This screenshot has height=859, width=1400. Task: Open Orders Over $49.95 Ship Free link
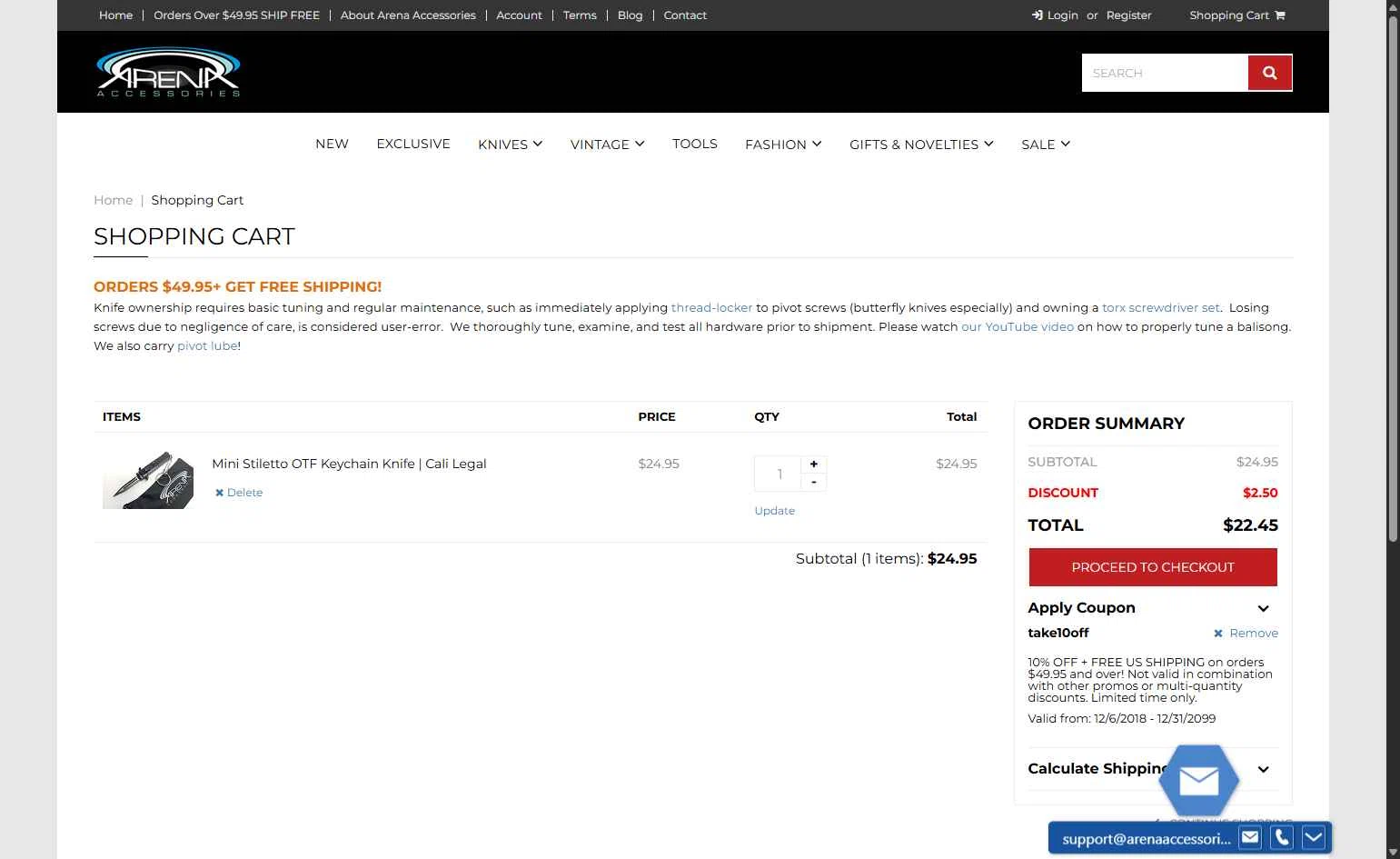[x=236, y=15]
